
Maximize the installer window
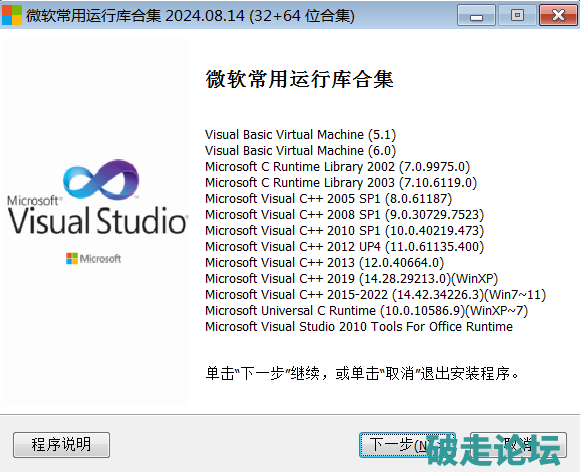tap(517, 15)
